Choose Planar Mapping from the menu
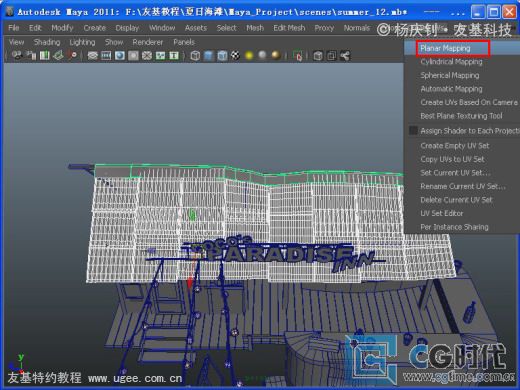 [445, 48]
